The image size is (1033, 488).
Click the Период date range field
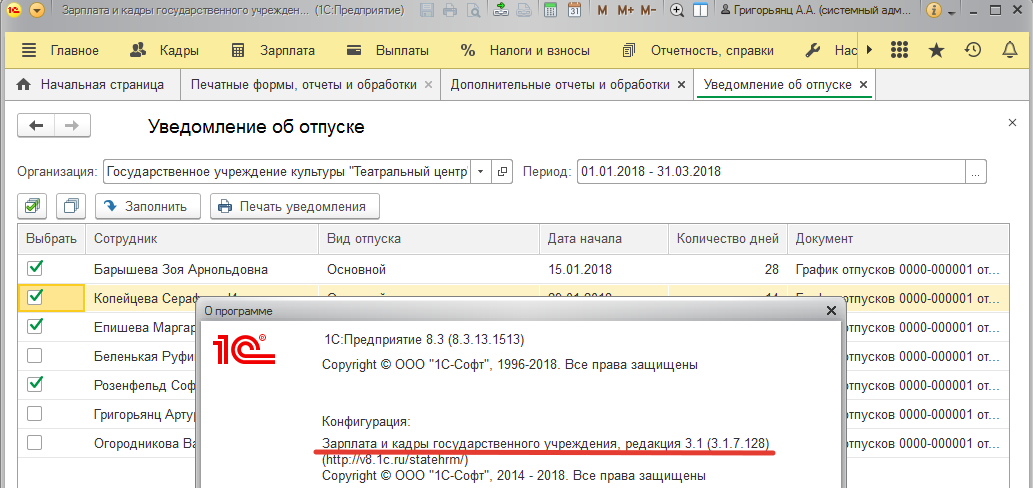point(771,172)
